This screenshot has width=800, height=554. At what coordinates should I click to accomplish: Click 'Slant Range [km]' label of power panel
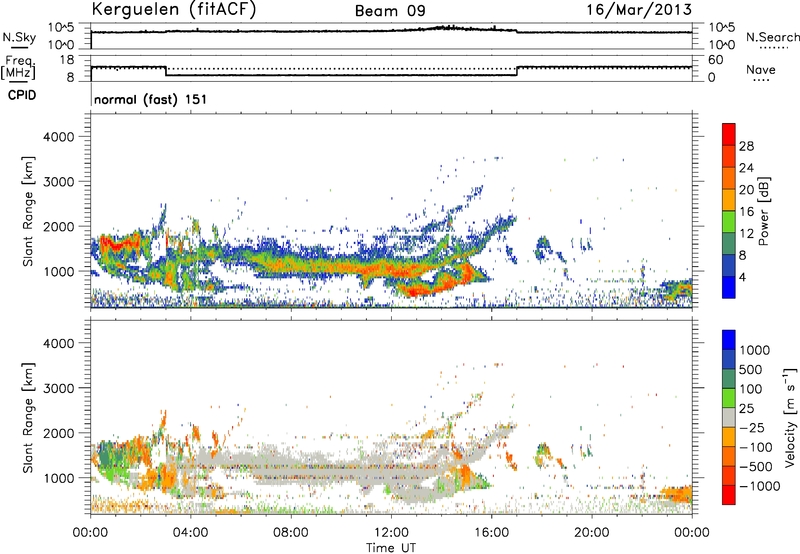(28, 211)
